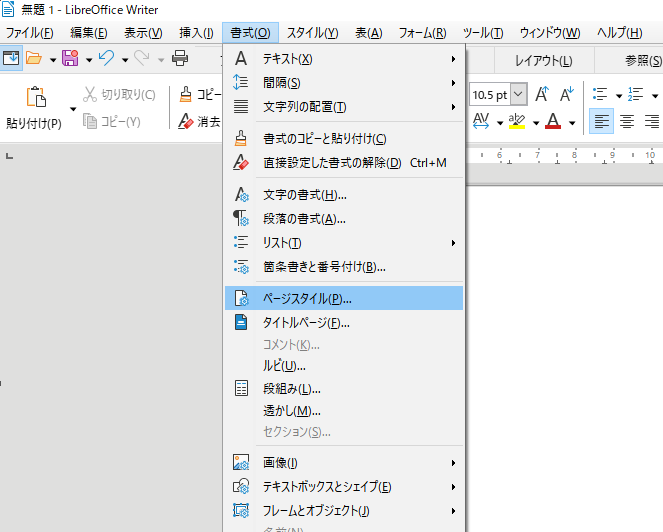This screenshot has height=532, width=663.
Task: Click the AV character spacing icon
Action: click(481, 121)
